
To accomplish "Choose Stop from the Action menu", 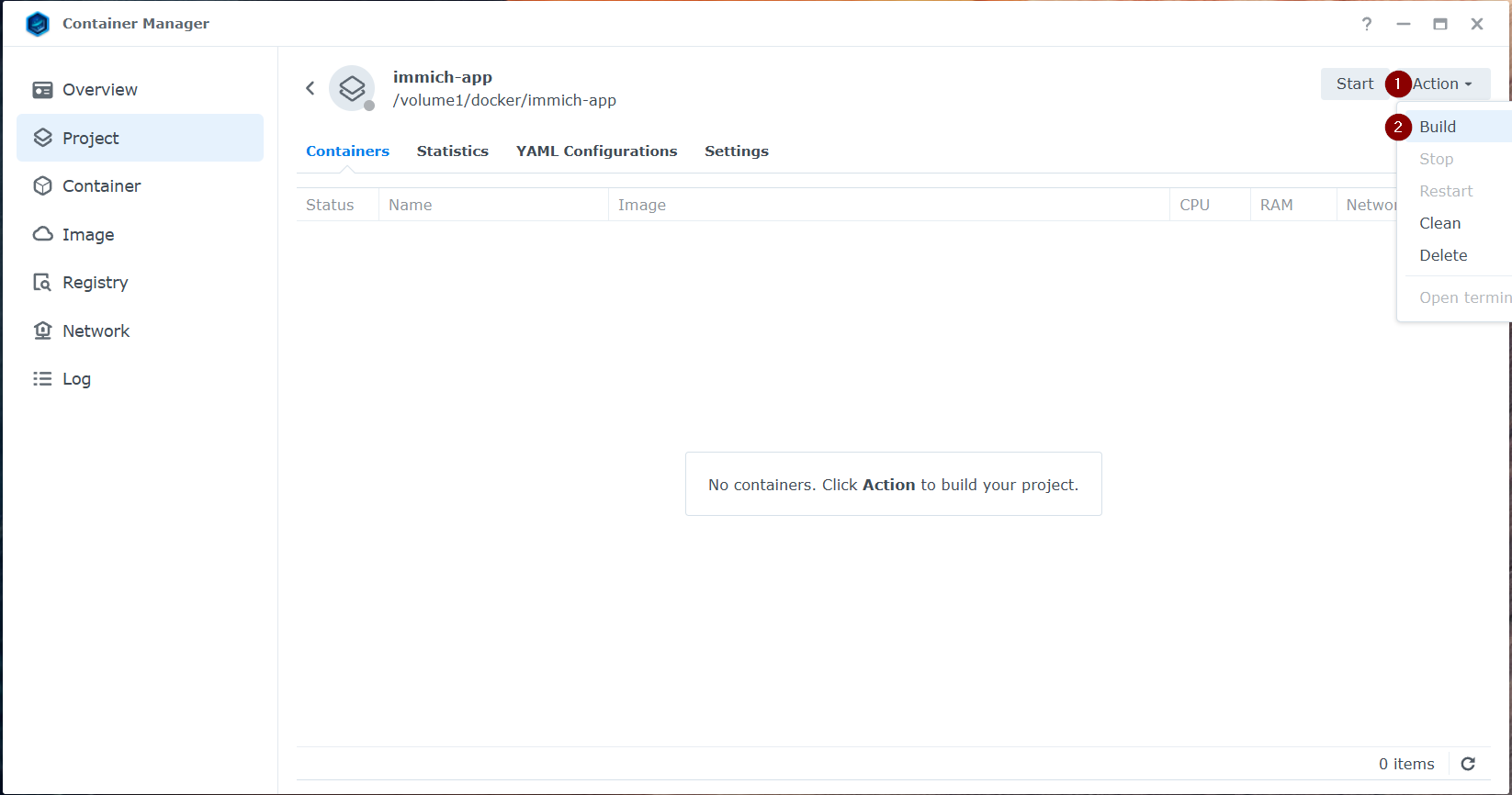I will tap(1454, 159).
